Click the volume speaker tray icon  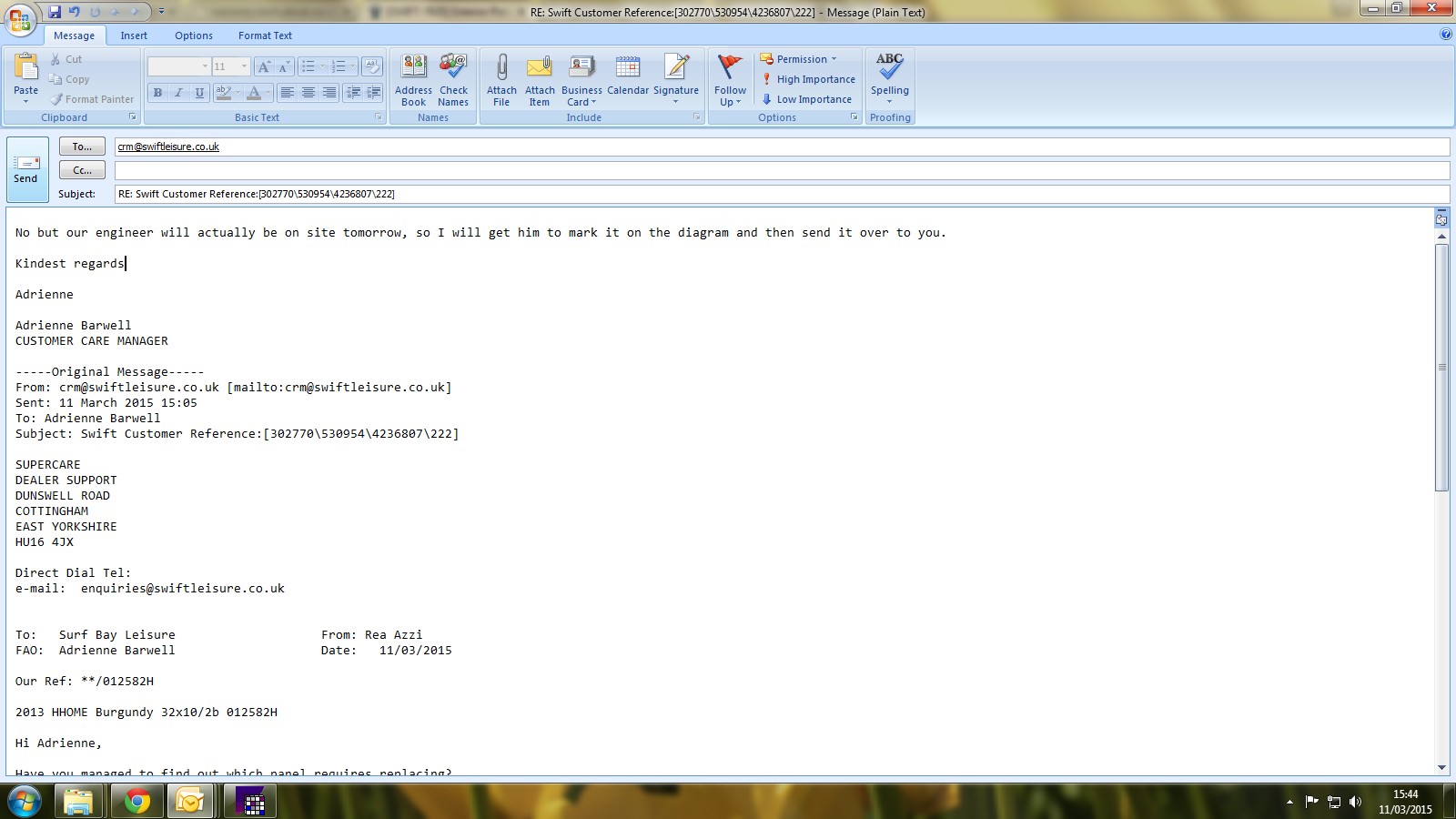point(1355,802)
